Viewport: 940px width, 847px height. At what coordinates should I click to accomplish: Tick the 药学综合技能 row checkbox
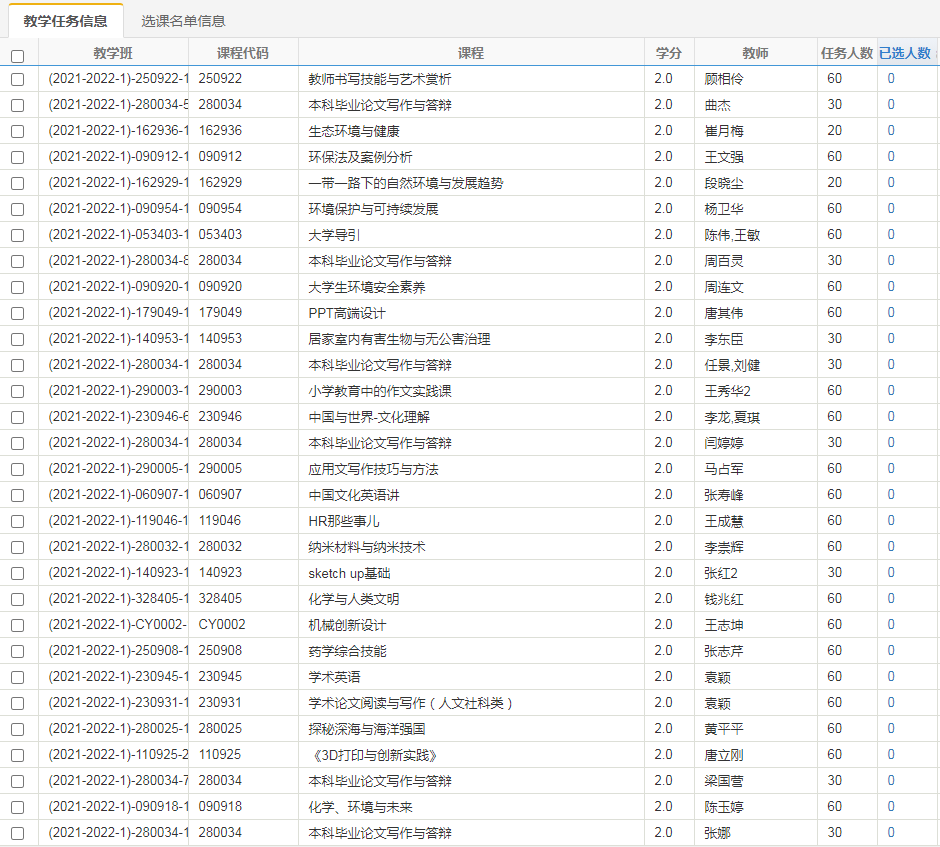tap(17, 651)
